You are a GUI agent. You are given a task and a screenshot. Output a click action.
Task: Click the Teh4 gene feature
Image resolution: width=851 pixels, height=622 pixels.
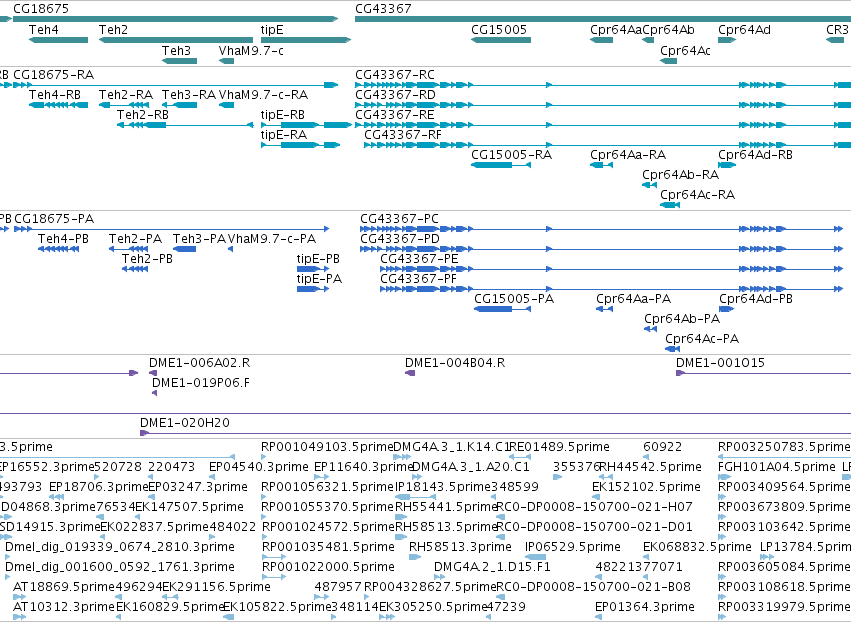click(x=58, y=40)
